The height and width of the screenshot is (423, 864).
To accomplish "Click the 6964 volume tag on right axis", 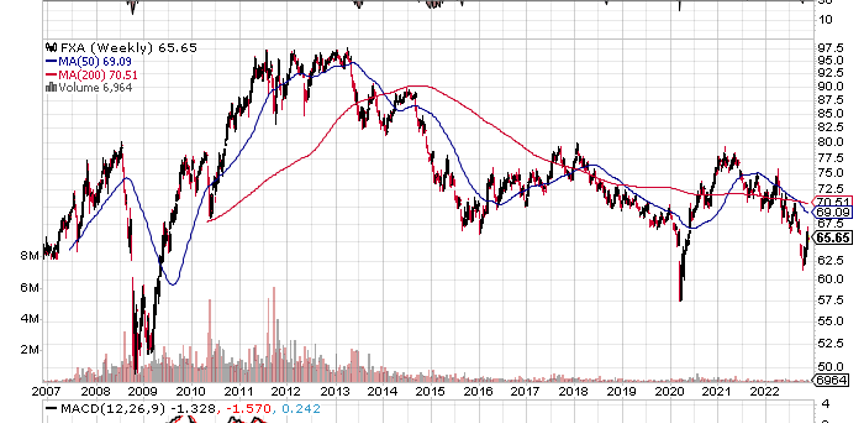I will 830,380.
